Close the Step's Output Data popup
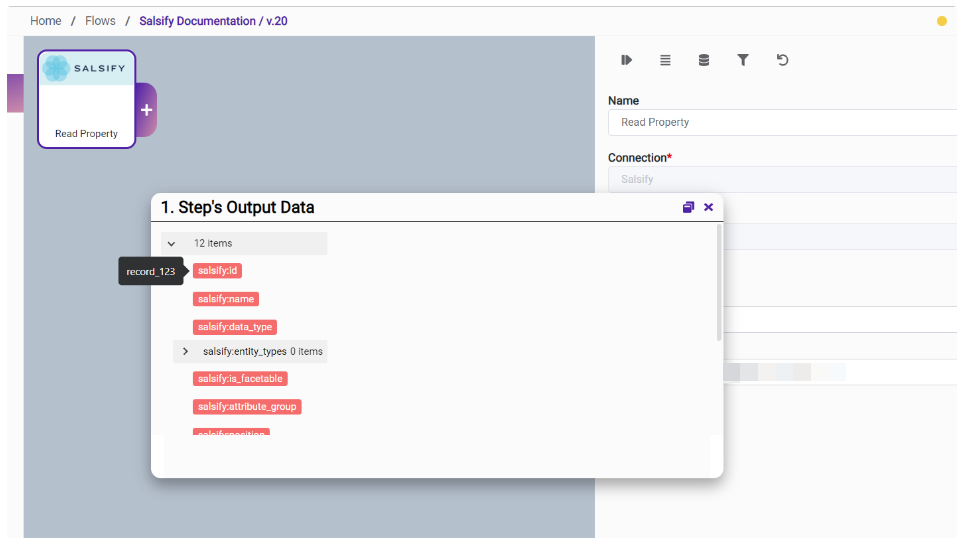Image resolution: width=976 pixels, height=549 pixels. (x=709, y=207)
